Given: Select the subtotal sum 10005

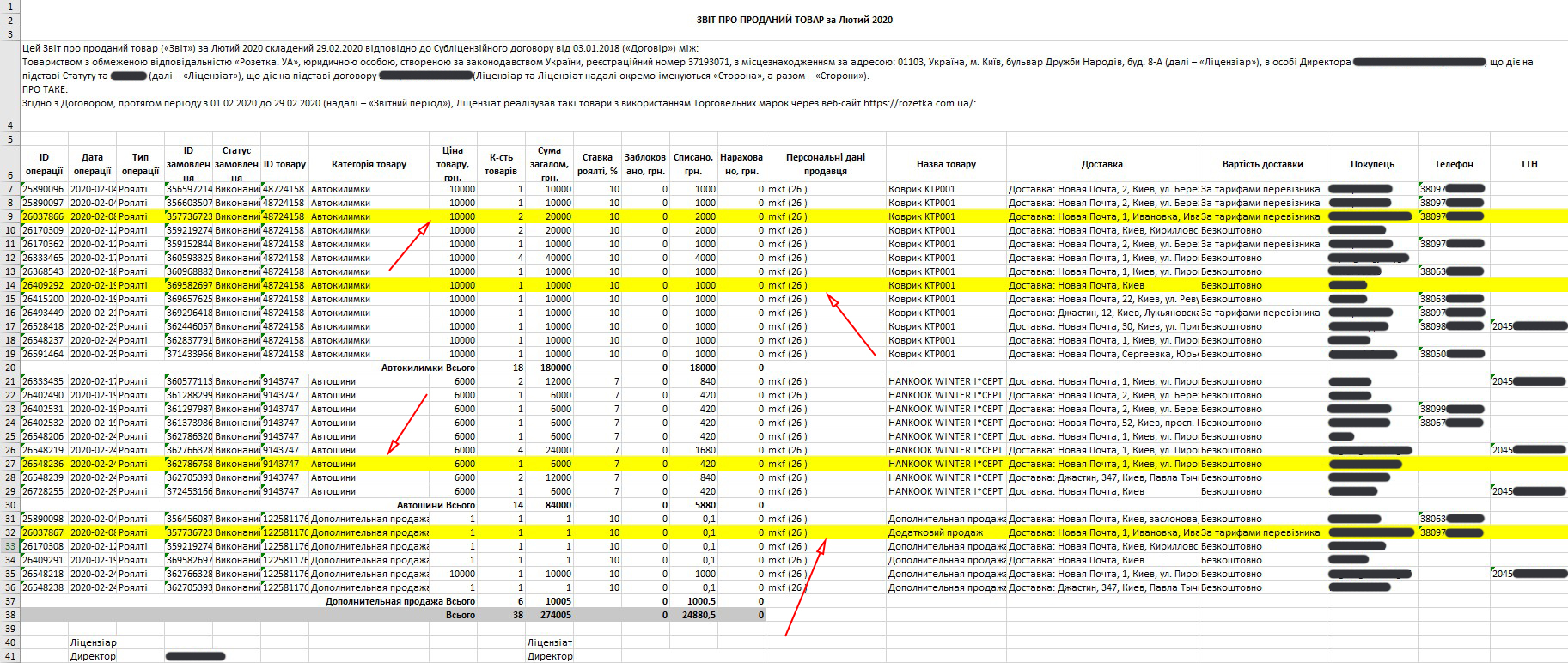Looking at the screenshot, I should [549, 601].
